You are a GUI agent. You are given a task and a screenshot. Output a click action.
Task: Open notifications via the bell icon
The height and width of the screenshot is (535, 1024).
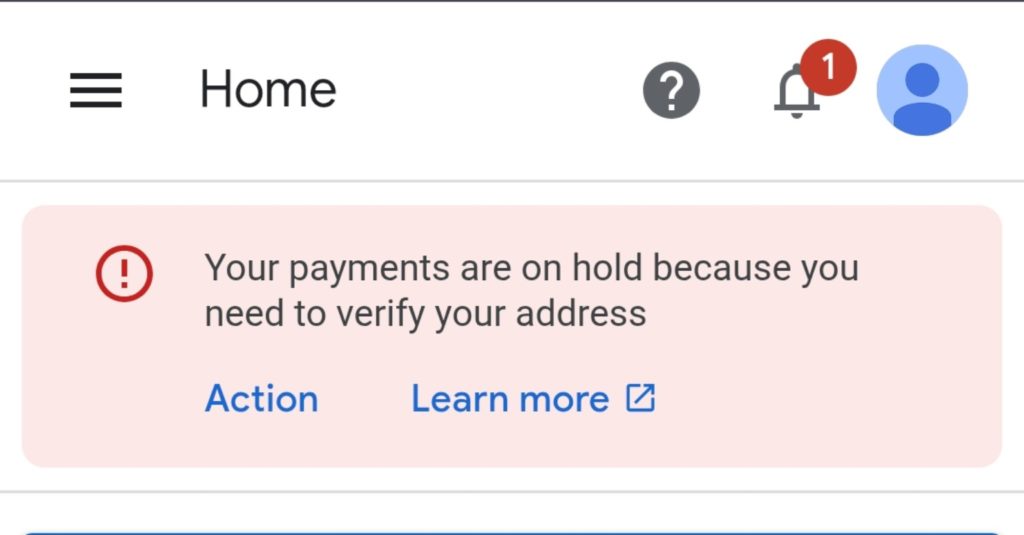click(796, 96)
